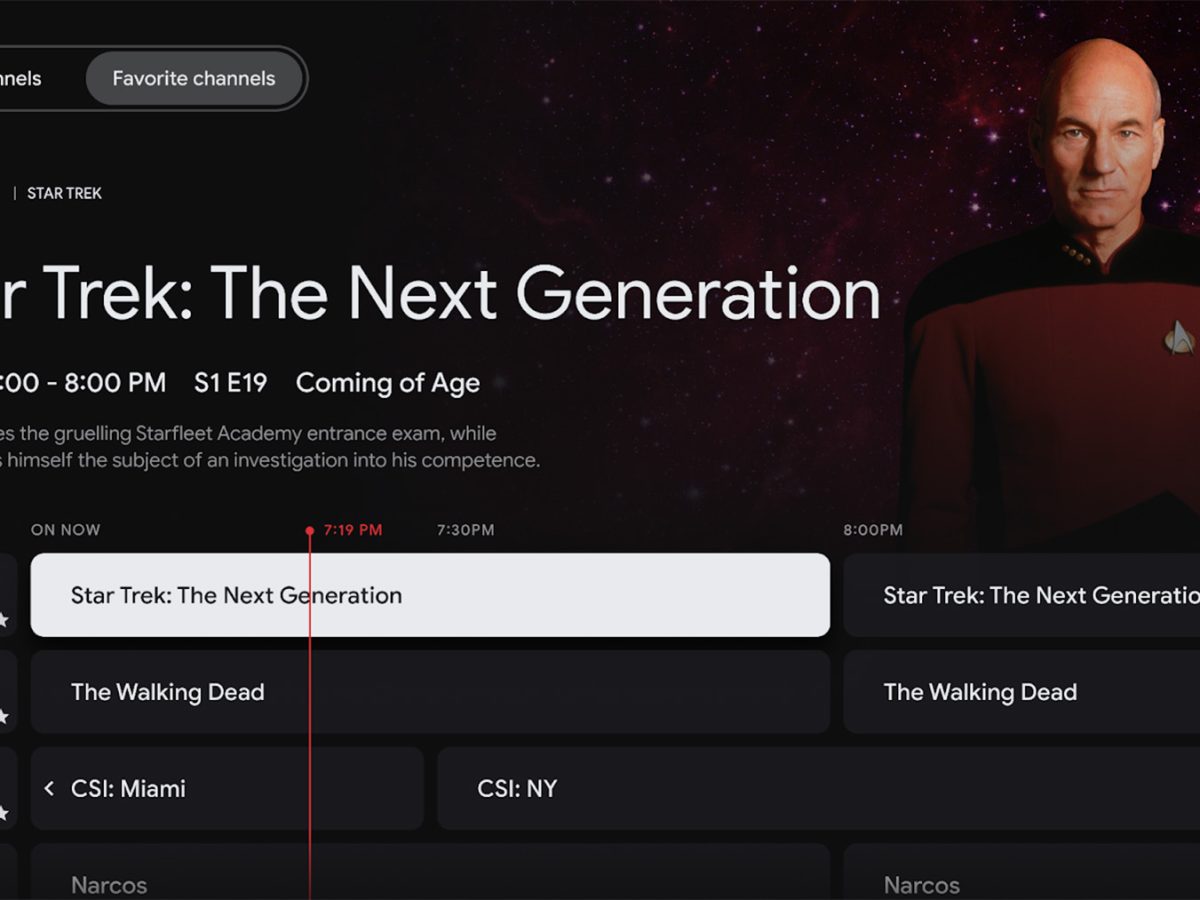This screenshot has height=900, width=1200.
Task: Click the ON NOW column header
Action: click(x=66, y=530)
